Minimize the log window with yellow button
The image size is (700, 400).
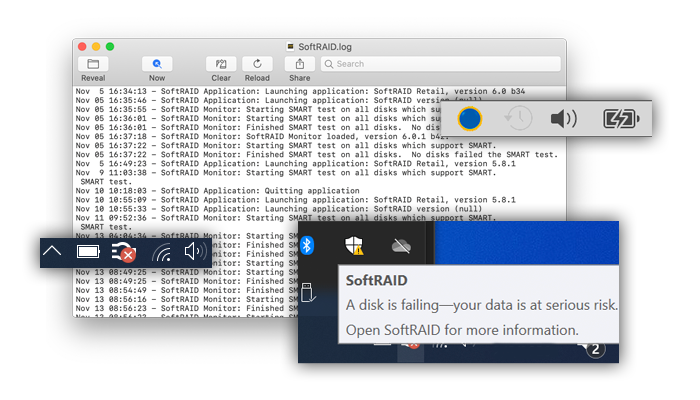[x=96, y=46]
